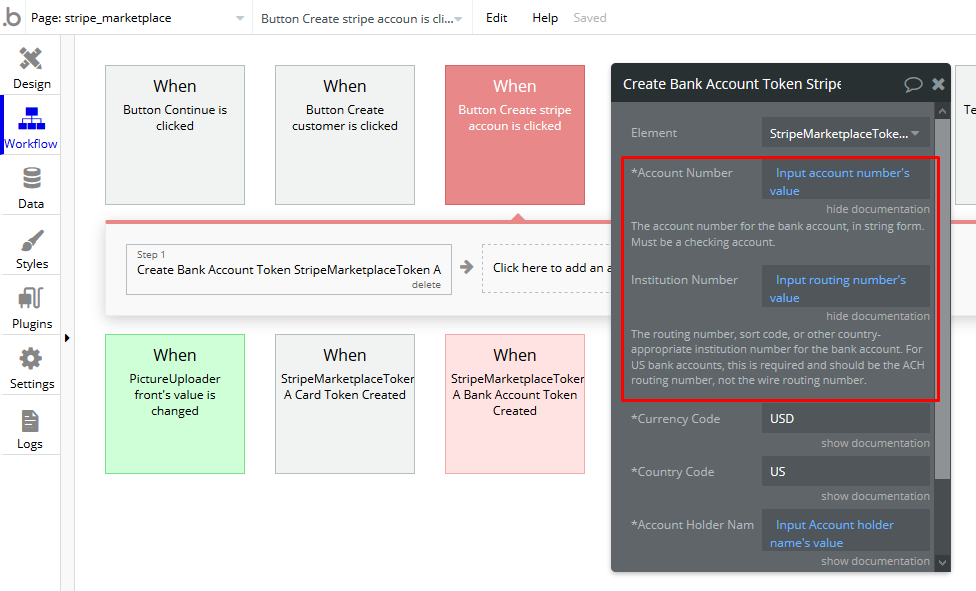The width and height of the screenshot is (976, 591).
Task: Show documentation for Account Holder Name
Action: point(875,561)
